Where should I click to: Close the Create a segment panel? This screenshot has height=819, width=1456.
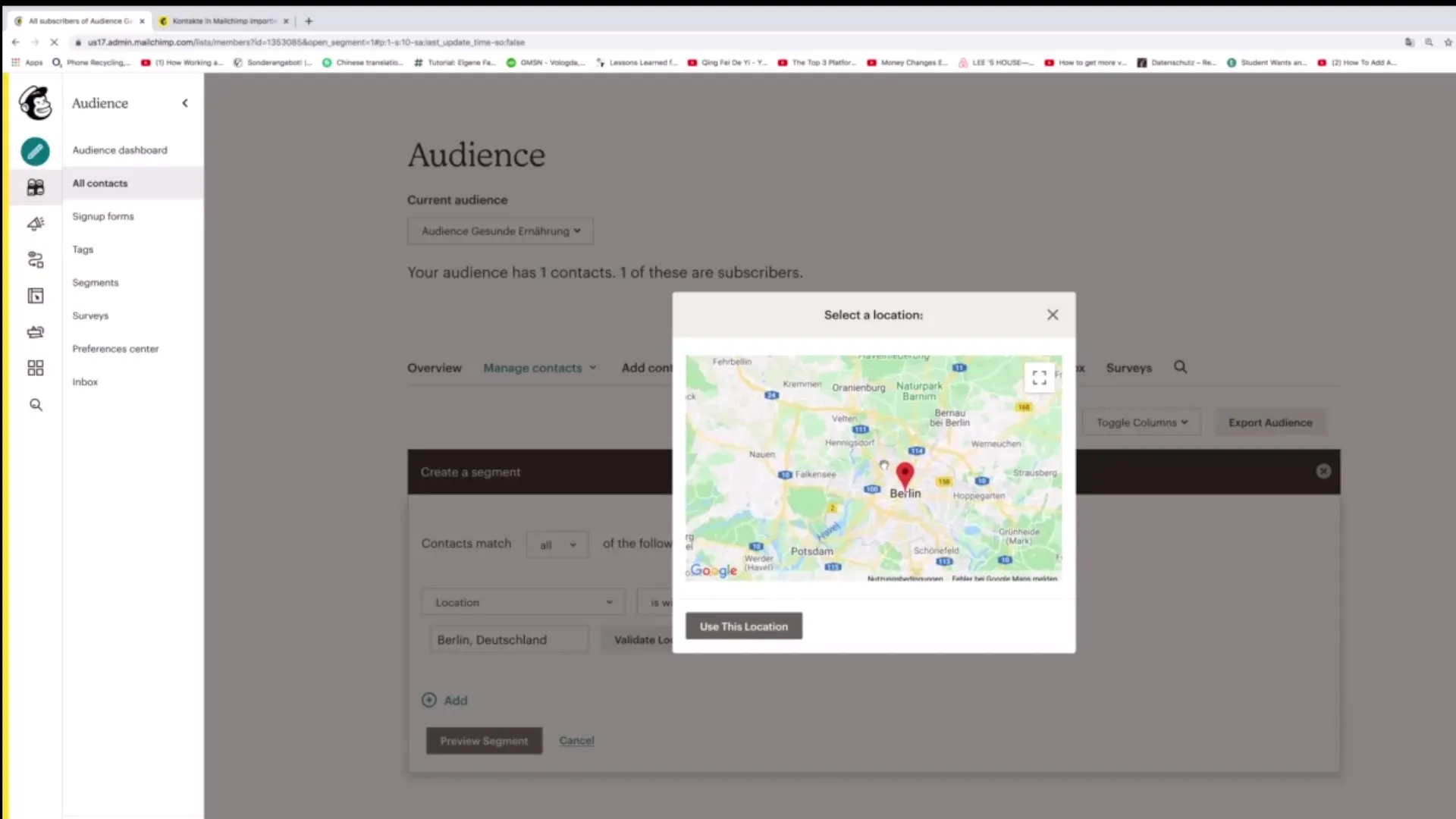1323,472
